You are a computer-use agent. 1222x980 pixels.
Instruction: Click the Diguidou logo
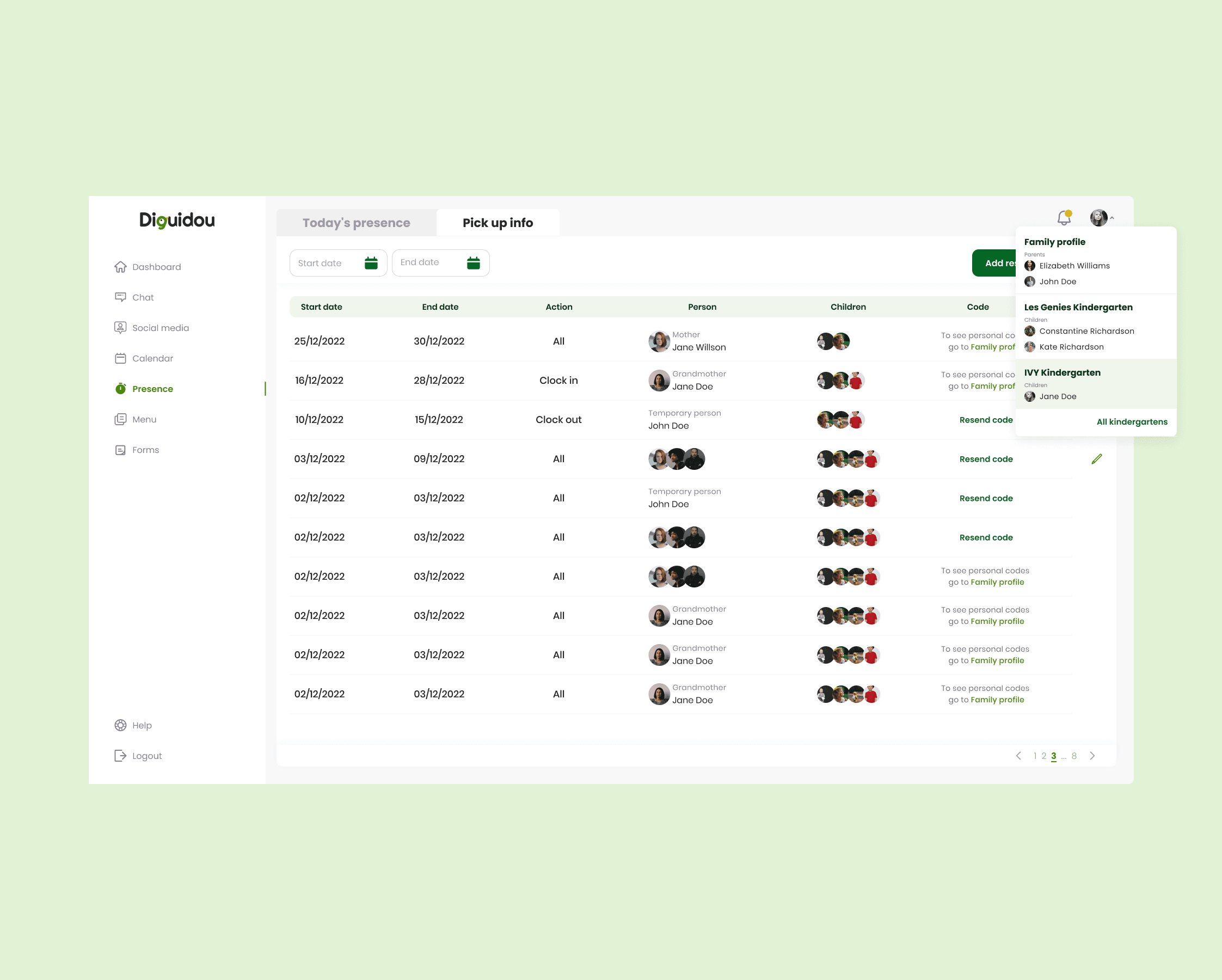[x=177, y=220]
